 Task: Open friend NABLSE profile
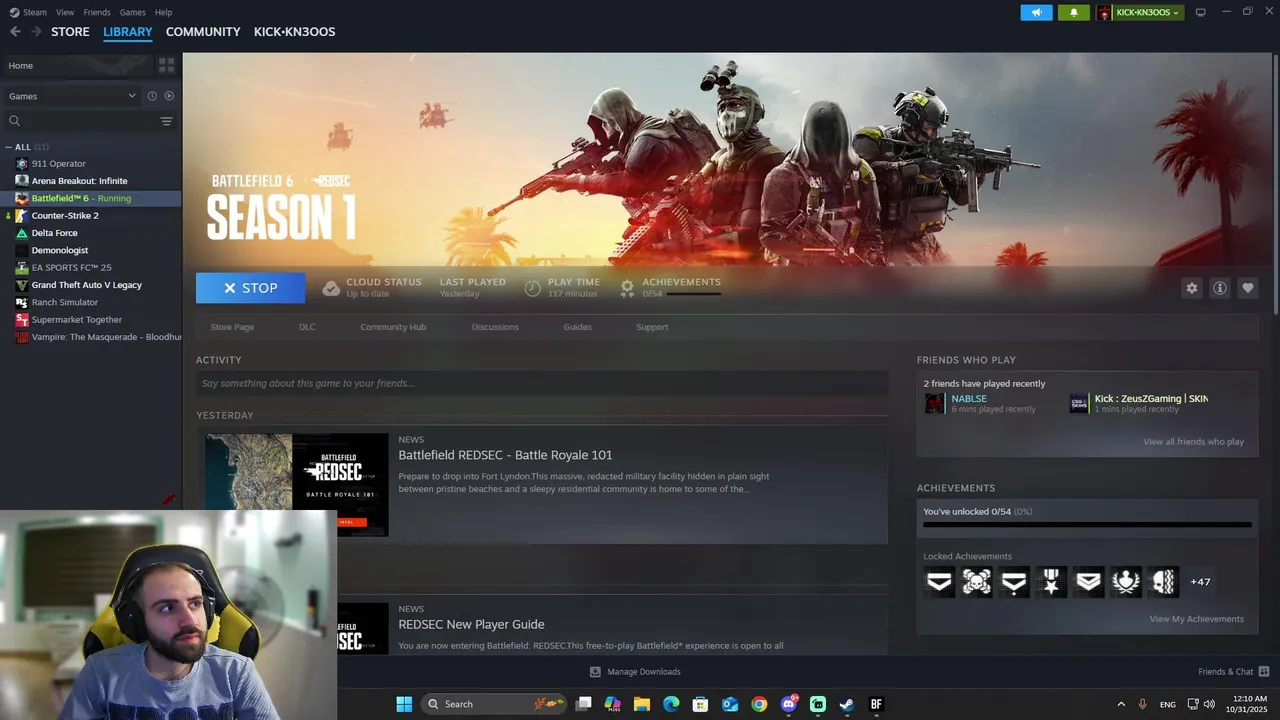point(969,399)
